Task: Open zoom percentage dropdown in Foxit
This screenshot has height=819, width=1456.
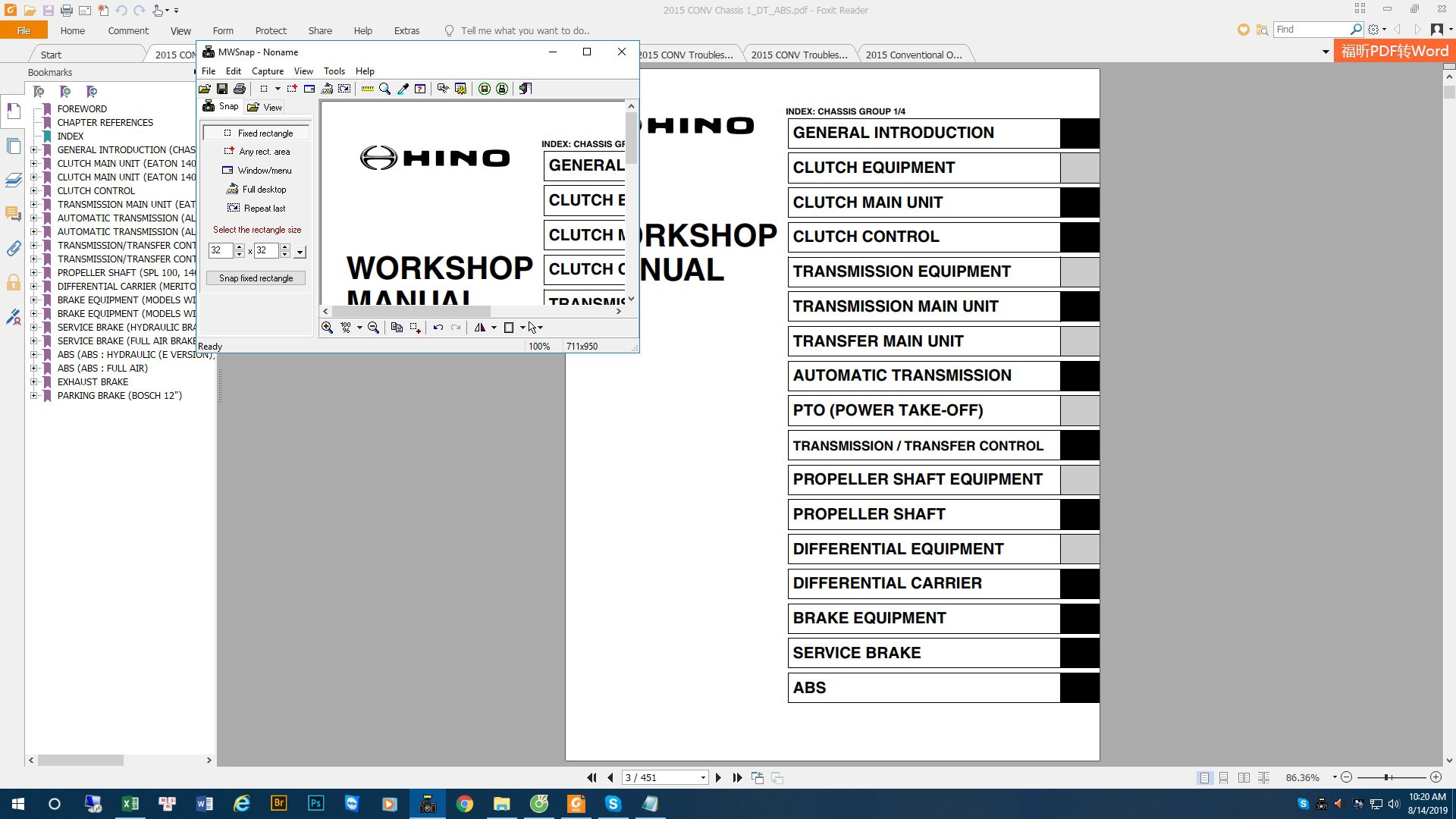Action: tap(1335, 777)
